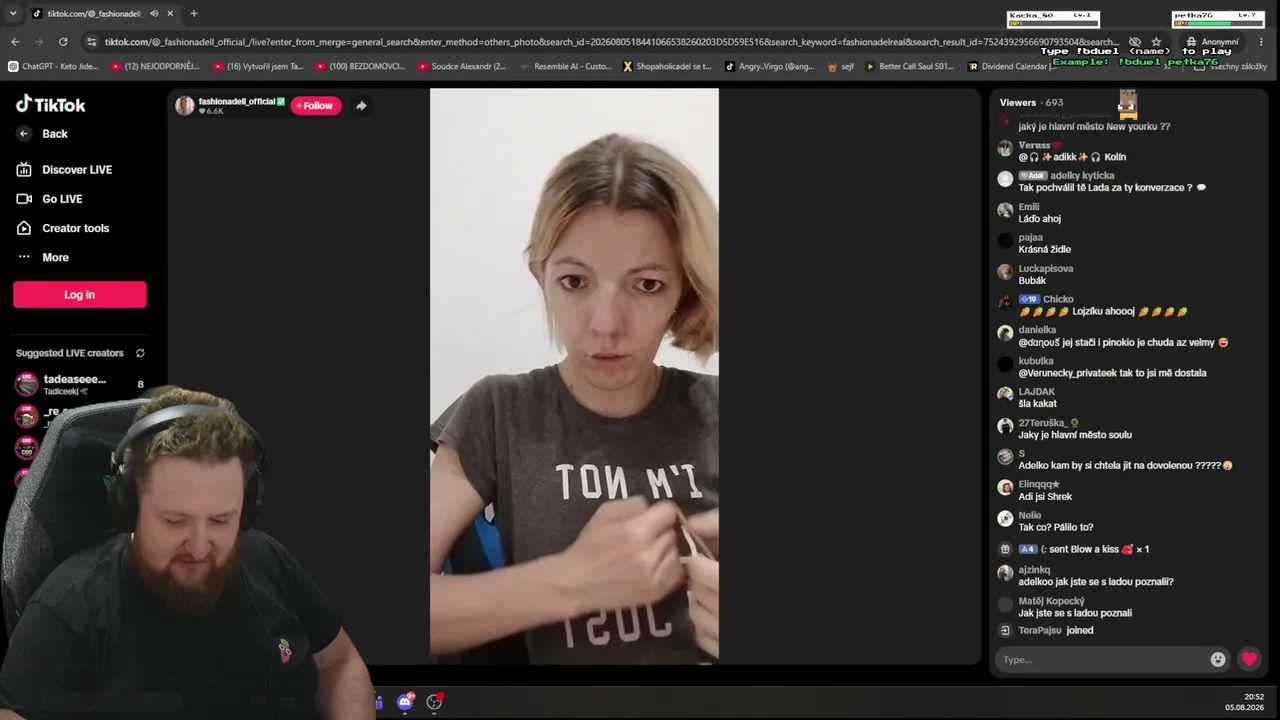Open fashionadell_official profile avatar
This screenshot has height=720, width=1280.
click(185, 106)
